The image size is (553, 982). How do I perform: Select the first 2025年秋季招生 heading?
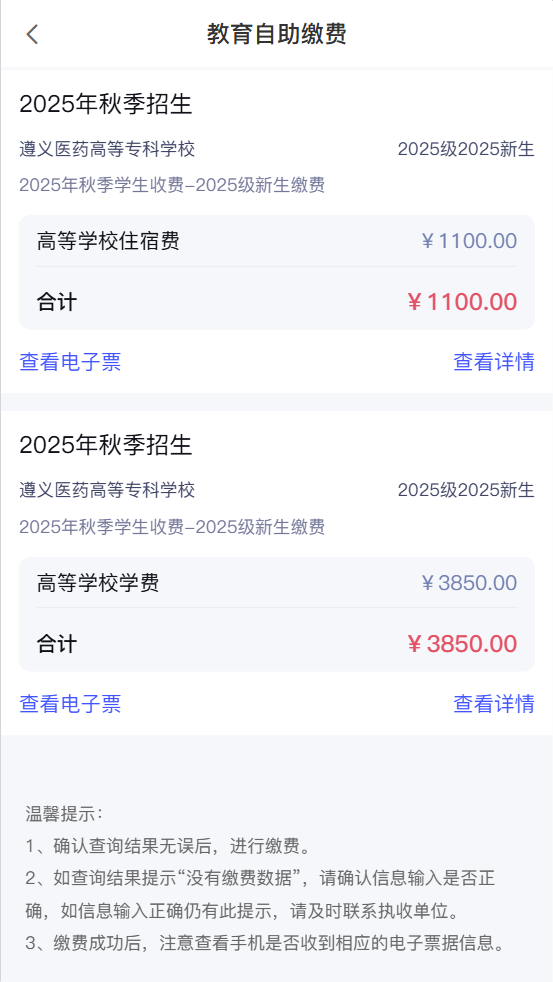pyautogui.click(x=105, y=104)
